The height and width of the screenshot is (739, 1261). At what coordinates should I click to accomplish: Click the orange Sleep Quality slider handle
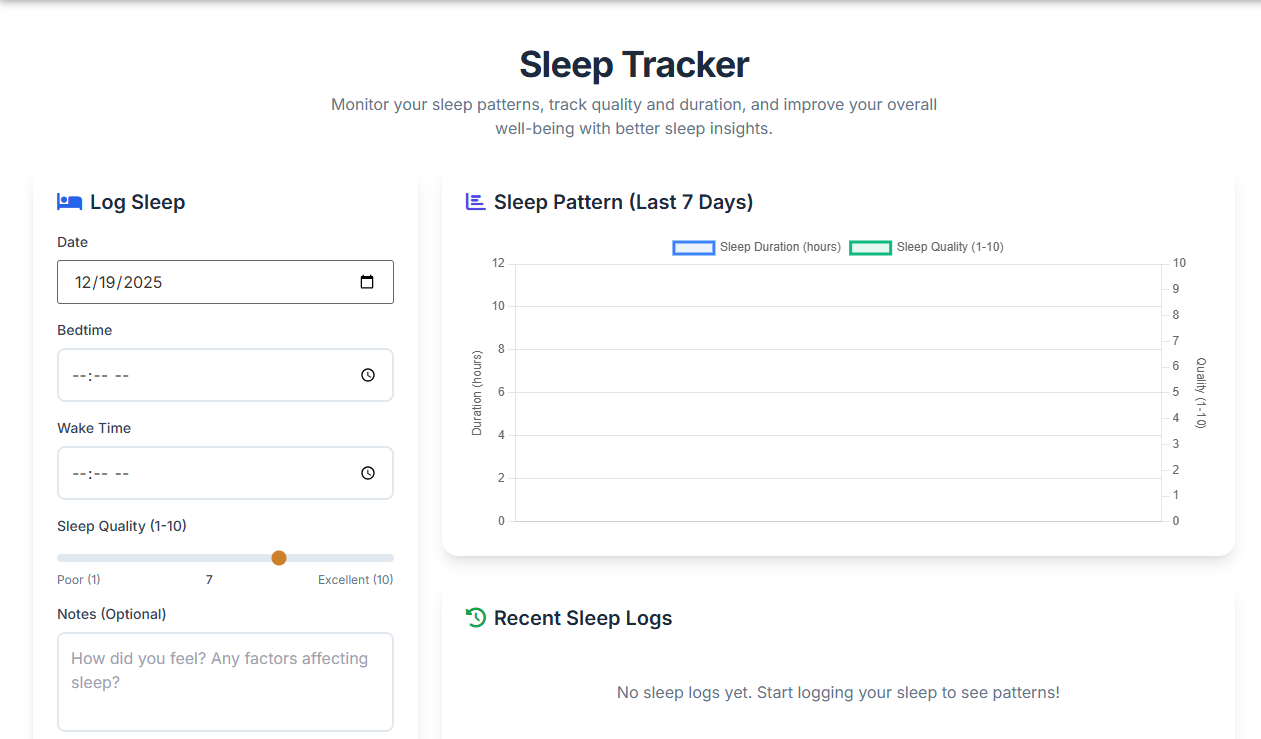[x=279, y=557]
